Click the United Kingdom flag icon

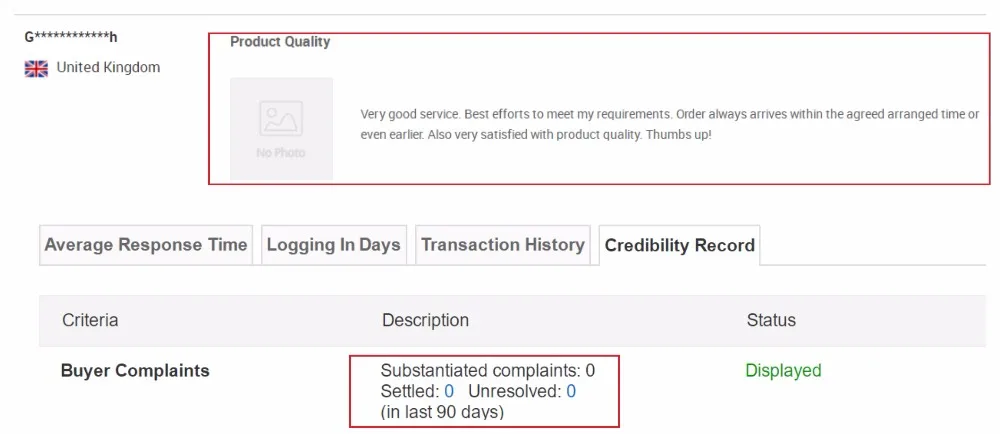click(x=36, y=68)
